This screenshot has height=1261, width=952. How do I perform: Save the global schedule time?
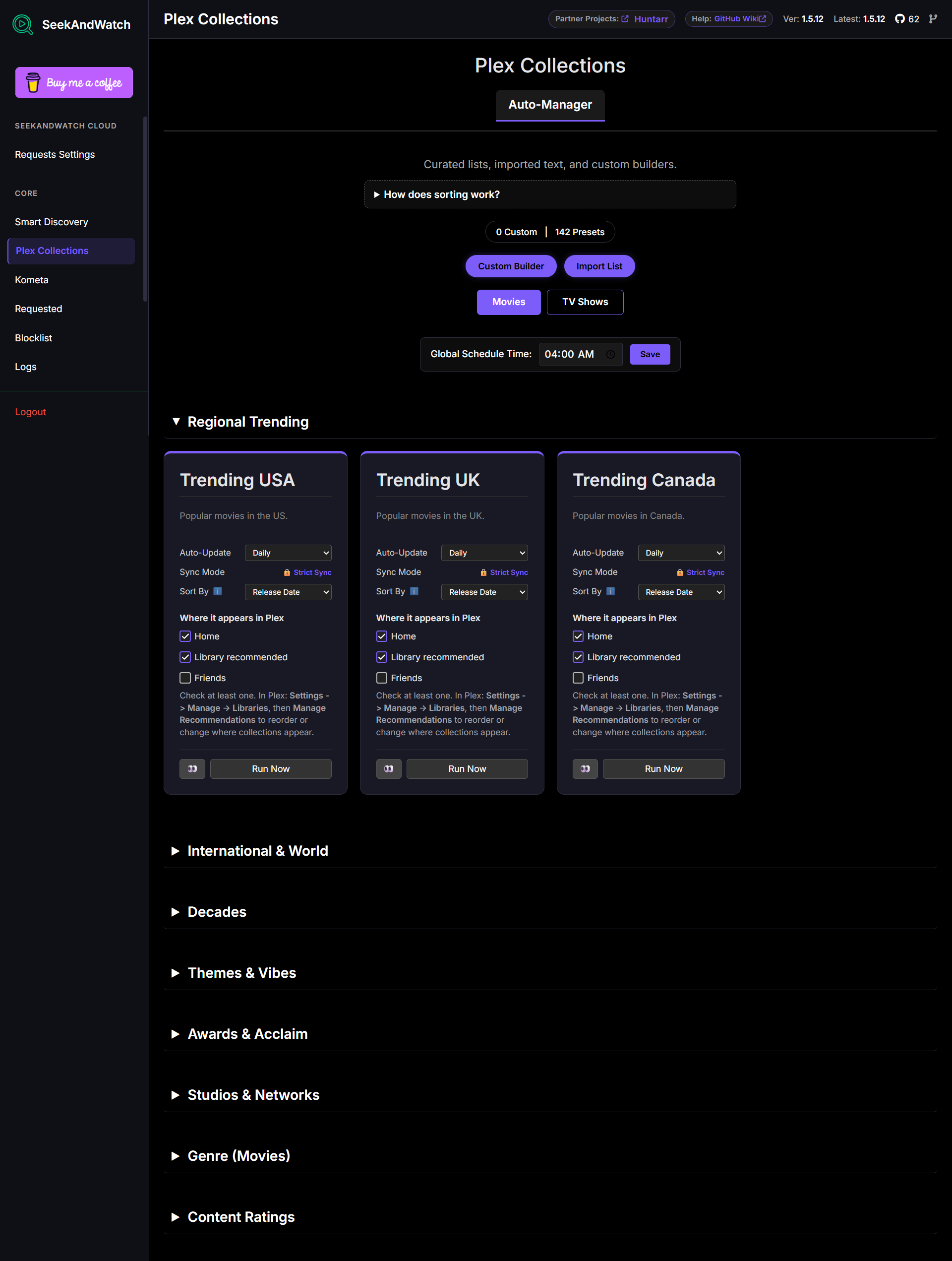click(x=650, y=355)
